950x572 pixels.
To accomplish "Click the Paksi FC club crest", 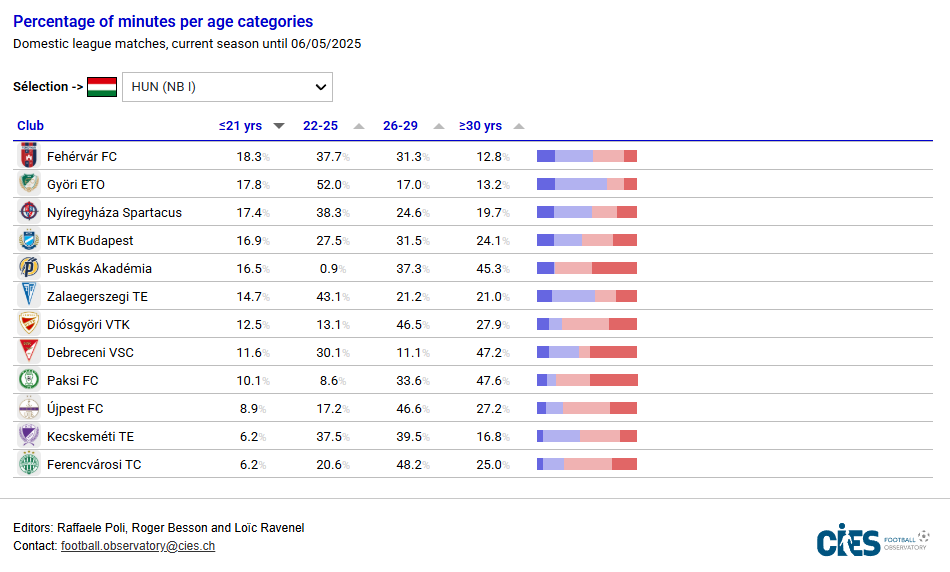I will [x=28, y=380].
